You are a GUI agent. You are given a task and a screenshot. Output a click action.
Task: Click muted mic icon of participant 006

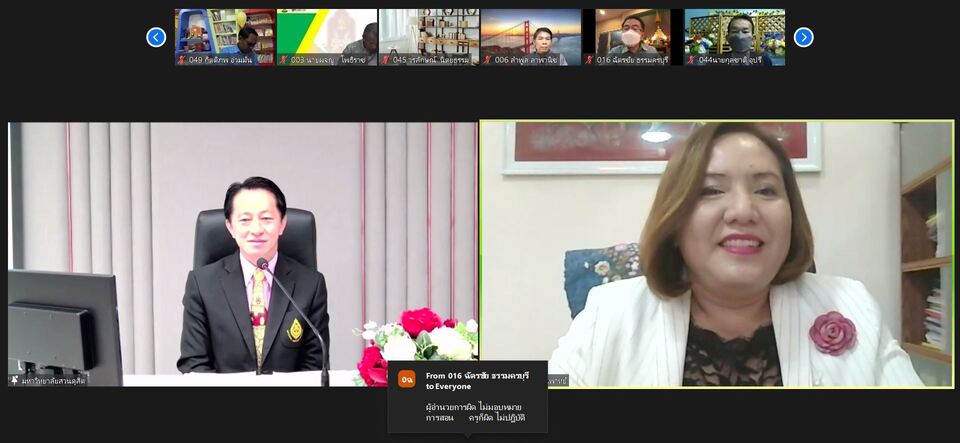(487, 60)
